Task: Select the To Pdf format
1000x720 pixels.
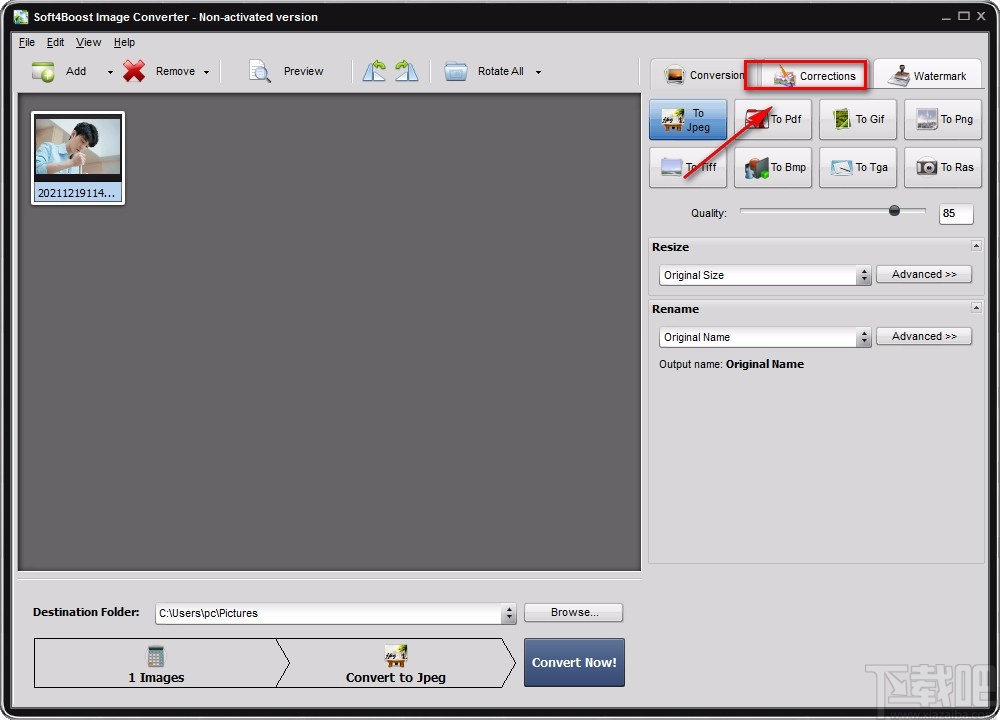Action: click(x=772, y=119)
